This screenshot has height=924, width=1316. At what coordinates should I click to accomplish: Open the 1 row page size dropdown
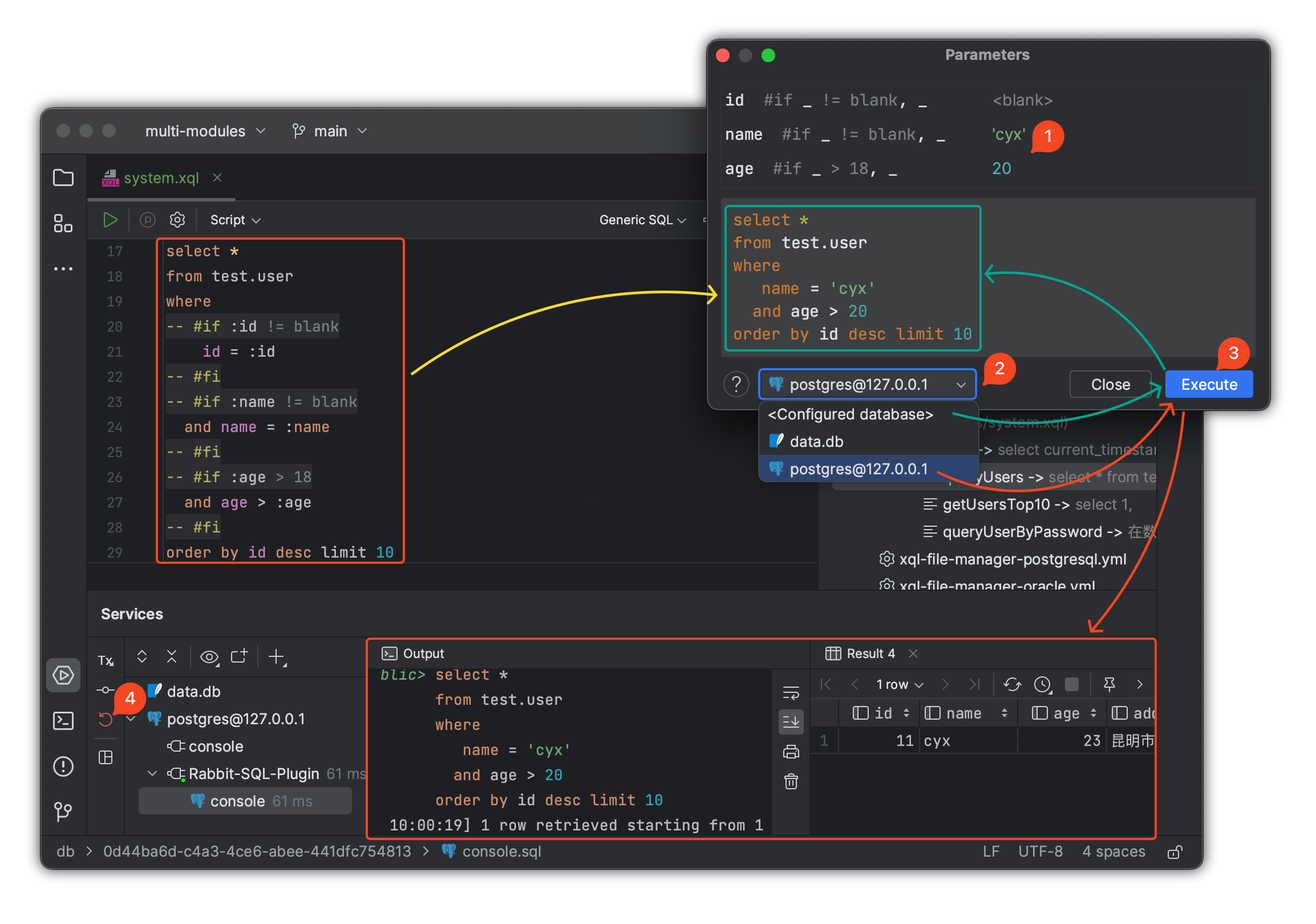pos(900,684)
